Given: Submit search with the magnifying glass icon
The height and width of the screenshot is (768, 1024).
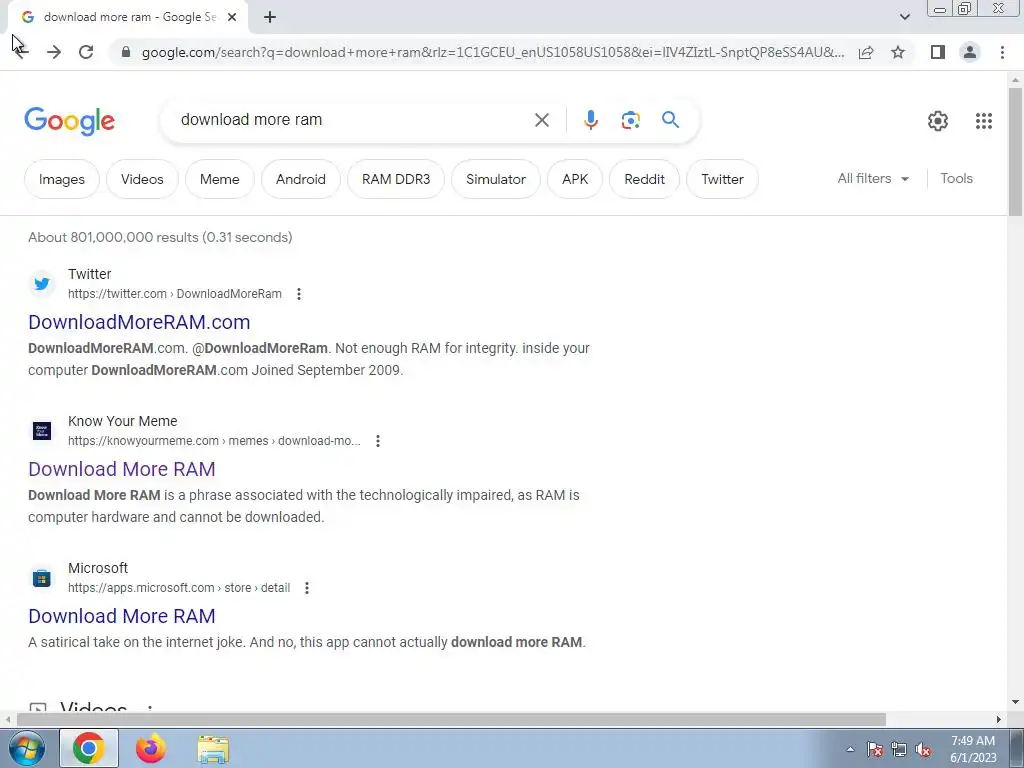Looking at the screenshot, I should coord(670,120).
